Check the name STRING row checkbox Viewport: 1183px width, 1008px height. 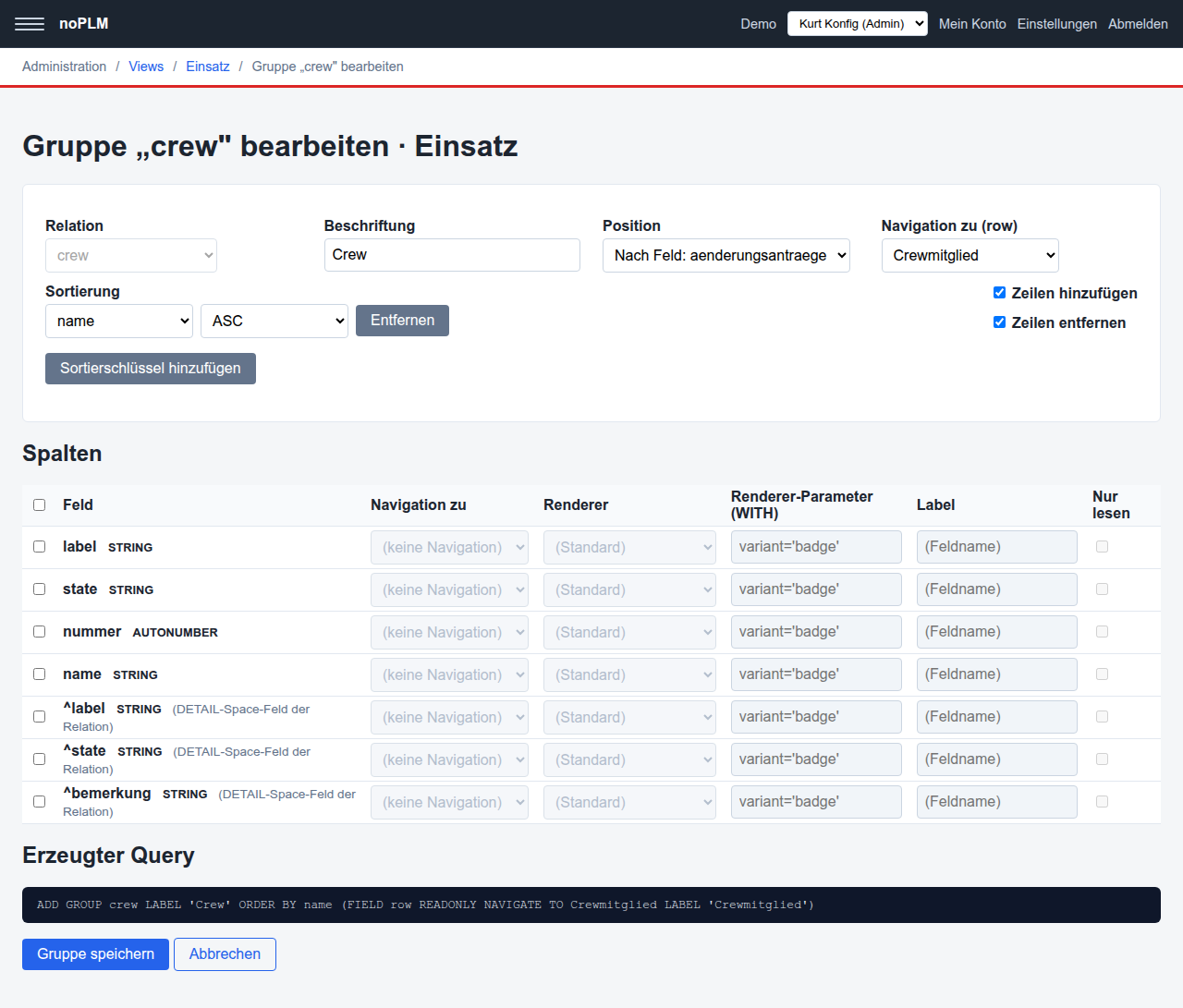pos(40,674)
